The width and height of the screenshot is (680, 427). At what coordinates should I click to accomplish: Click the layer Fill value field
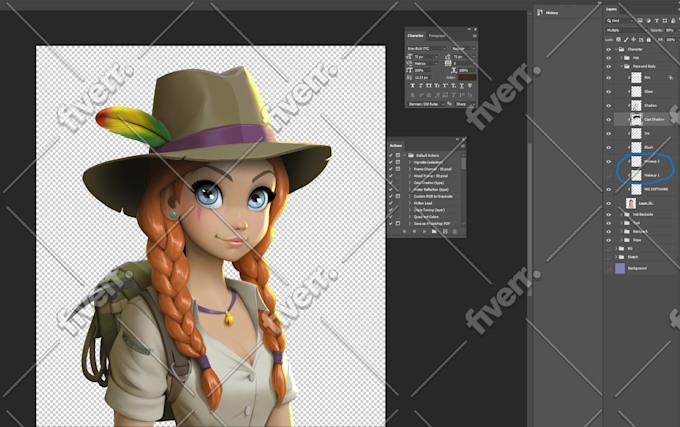coord(670,40)
